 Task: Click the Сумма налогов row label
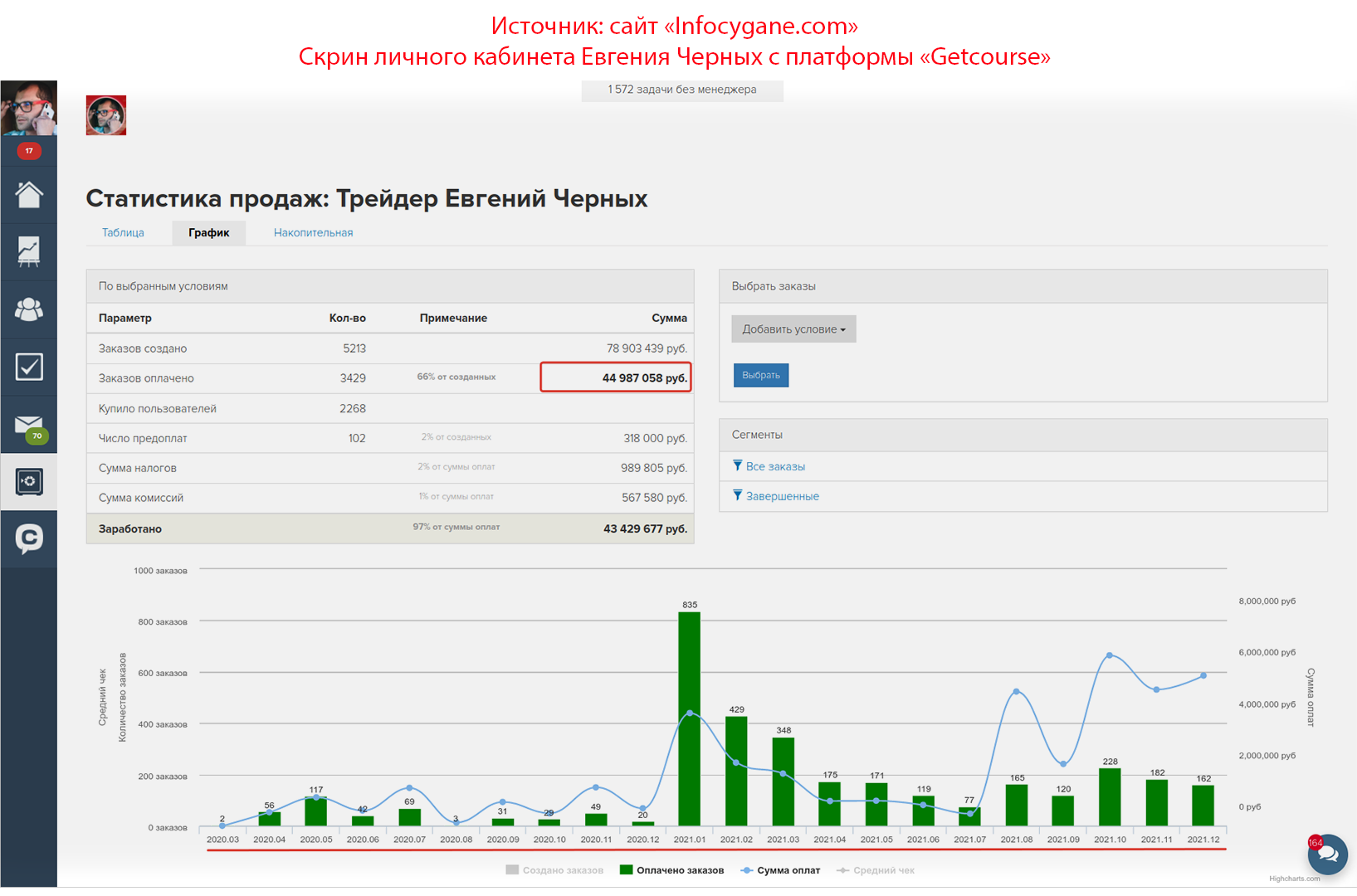(138, 468)
